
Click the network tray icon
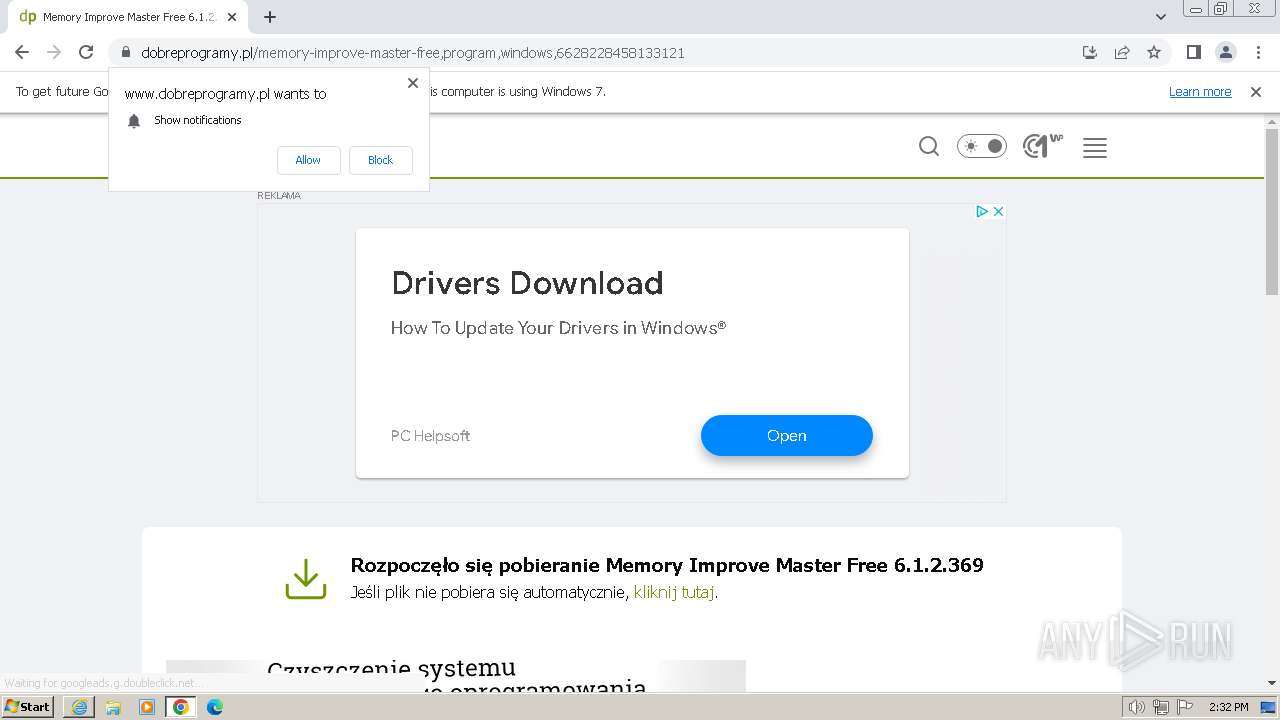(x=1161, y=707)
